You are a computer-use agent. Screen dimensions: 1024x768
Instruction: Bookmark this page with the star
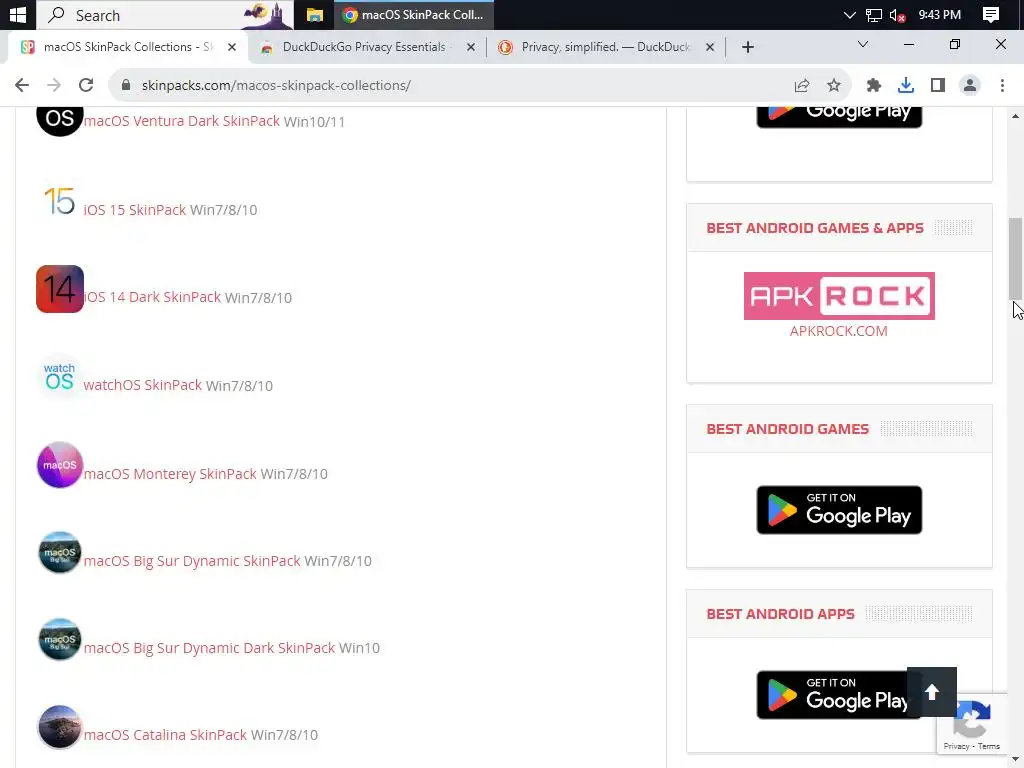point(834,86)
